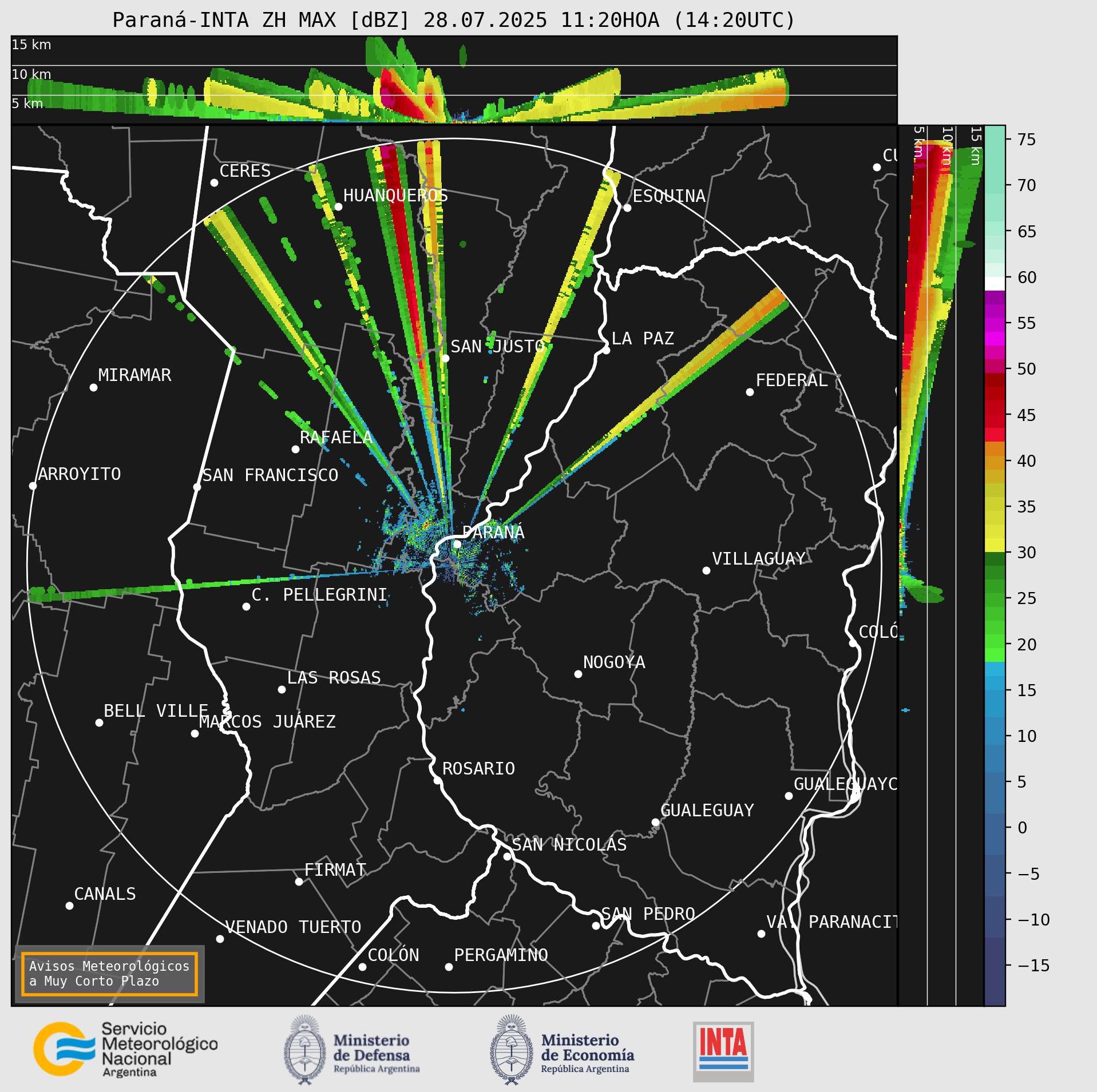1097x1092 pixels.
Task: Click the San Justo label
Action: (498, 347)
